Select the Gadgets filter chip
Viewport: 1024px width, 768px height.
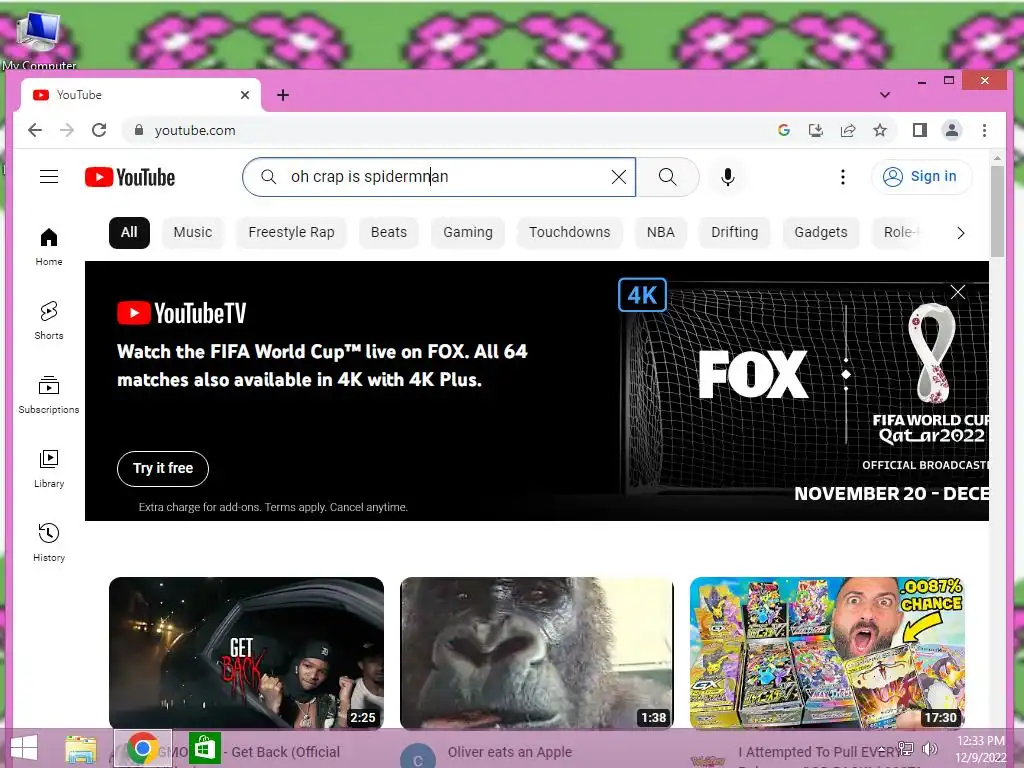pos(821,232)
